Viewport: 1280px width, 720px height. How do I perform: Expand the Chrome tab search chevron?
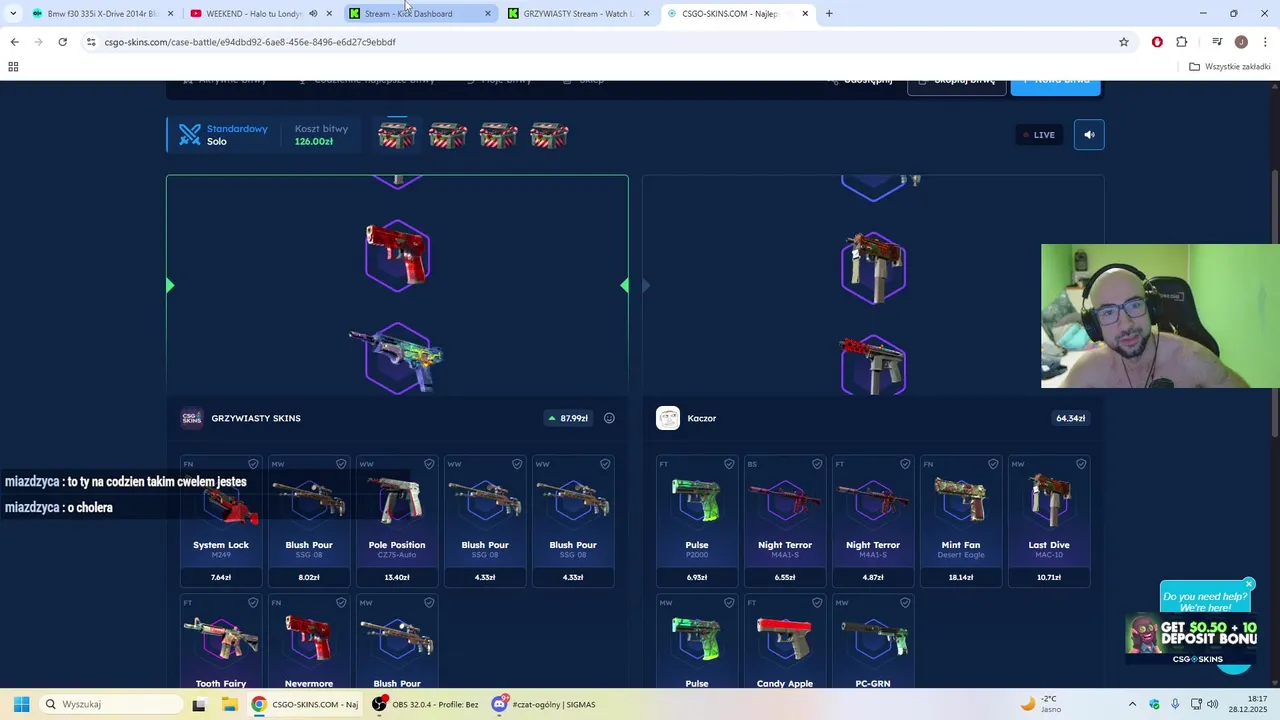[x=12, y=14]
